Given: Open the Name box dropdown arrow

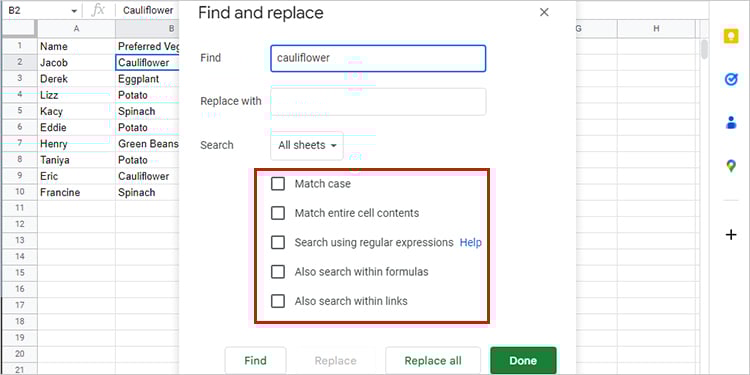Looking at the screenshot, I should (74, 11).
